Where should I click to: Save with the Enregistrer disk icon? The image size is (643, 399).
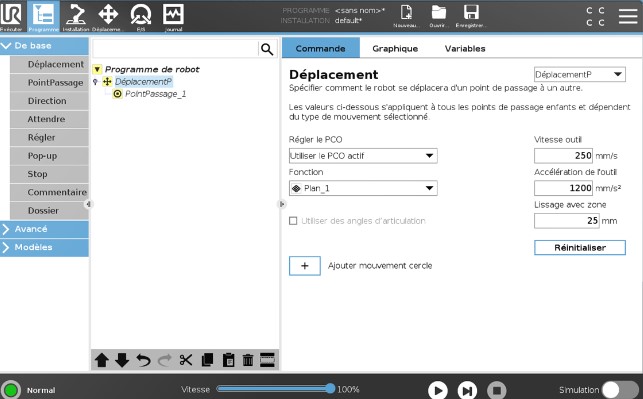[471, 16]
